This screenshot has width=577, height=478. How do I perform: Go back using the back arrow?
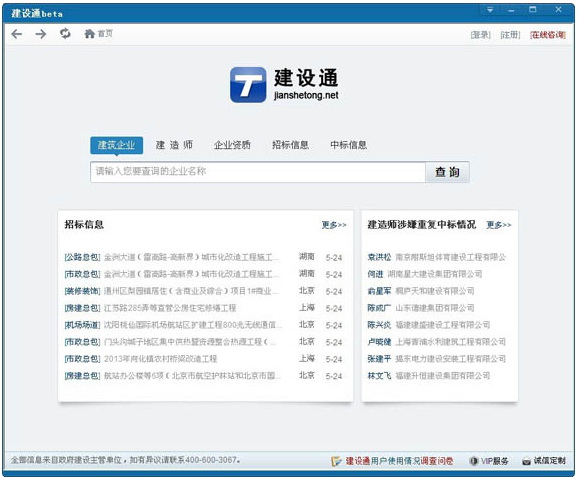click(x=17, y=34)
